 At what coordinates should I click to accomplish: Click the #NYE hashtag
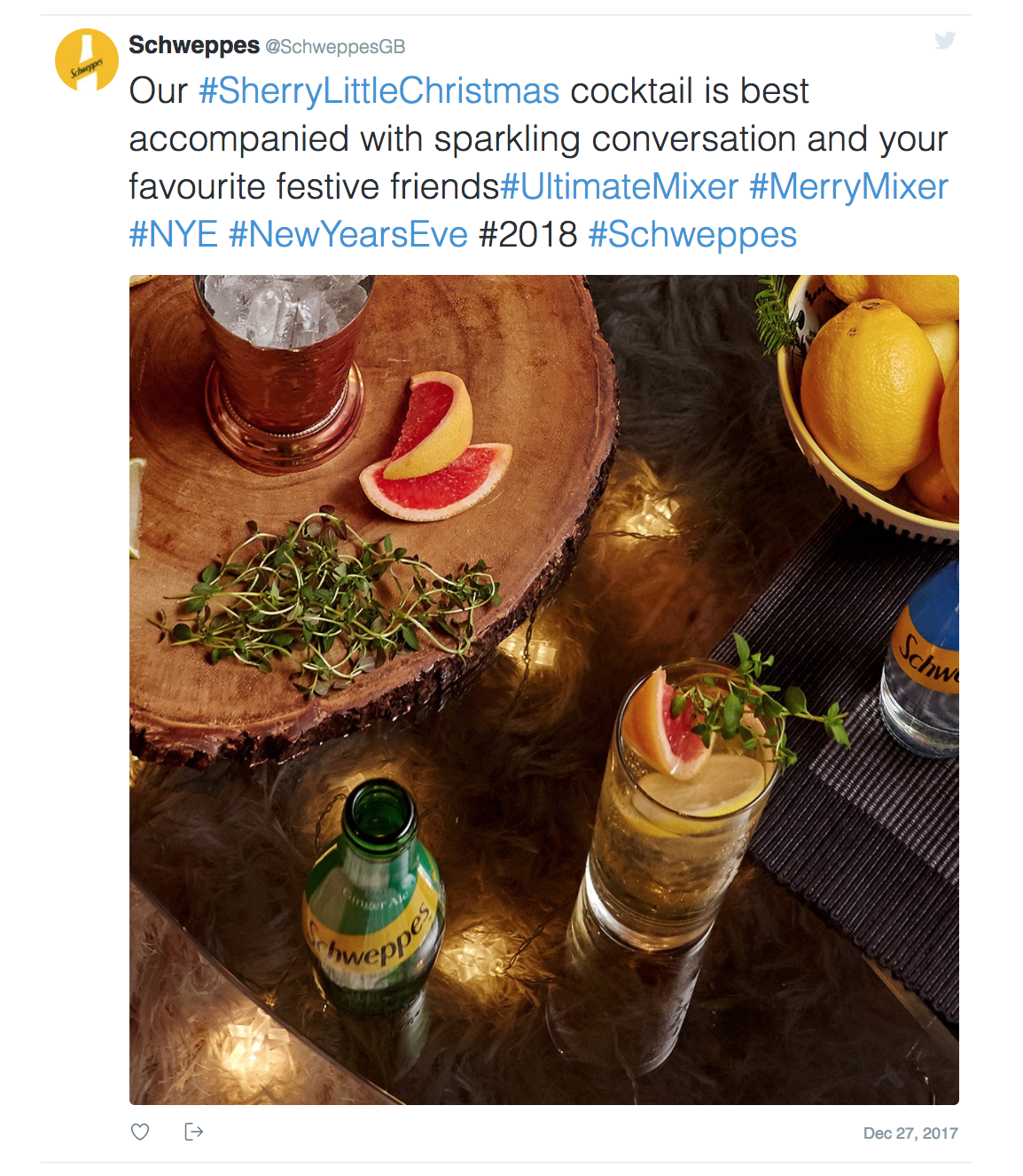pyautogui.click(x=174, y=235)
